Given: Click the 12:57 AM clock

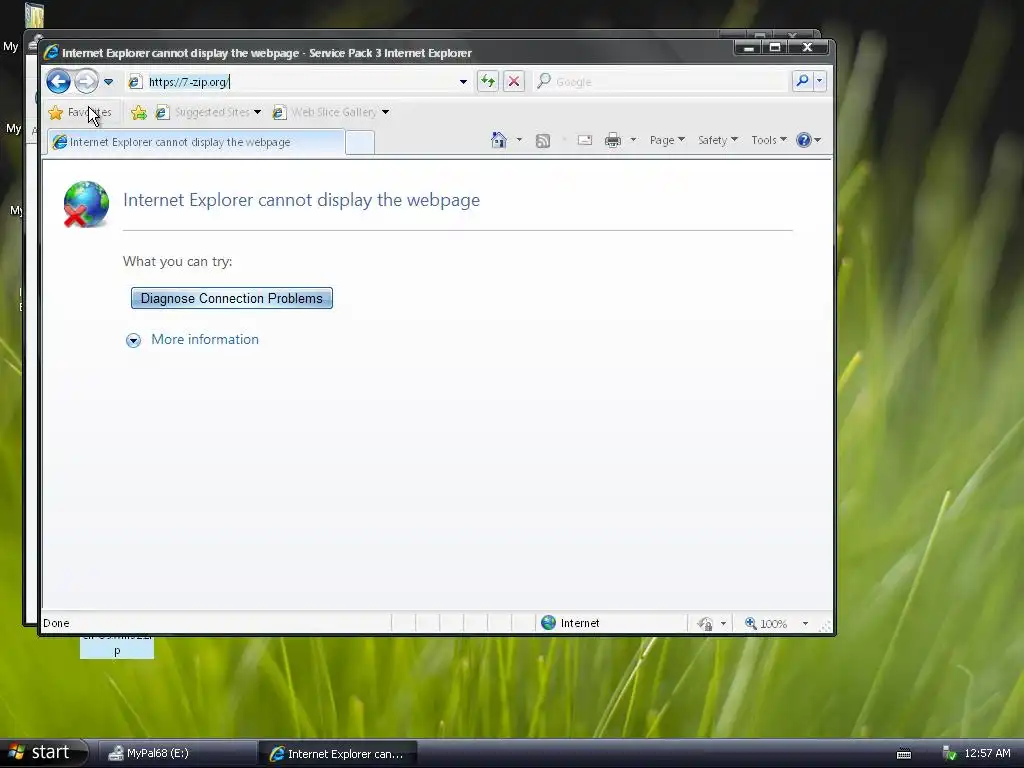Looking at the screenshot, I should (987, 753).
